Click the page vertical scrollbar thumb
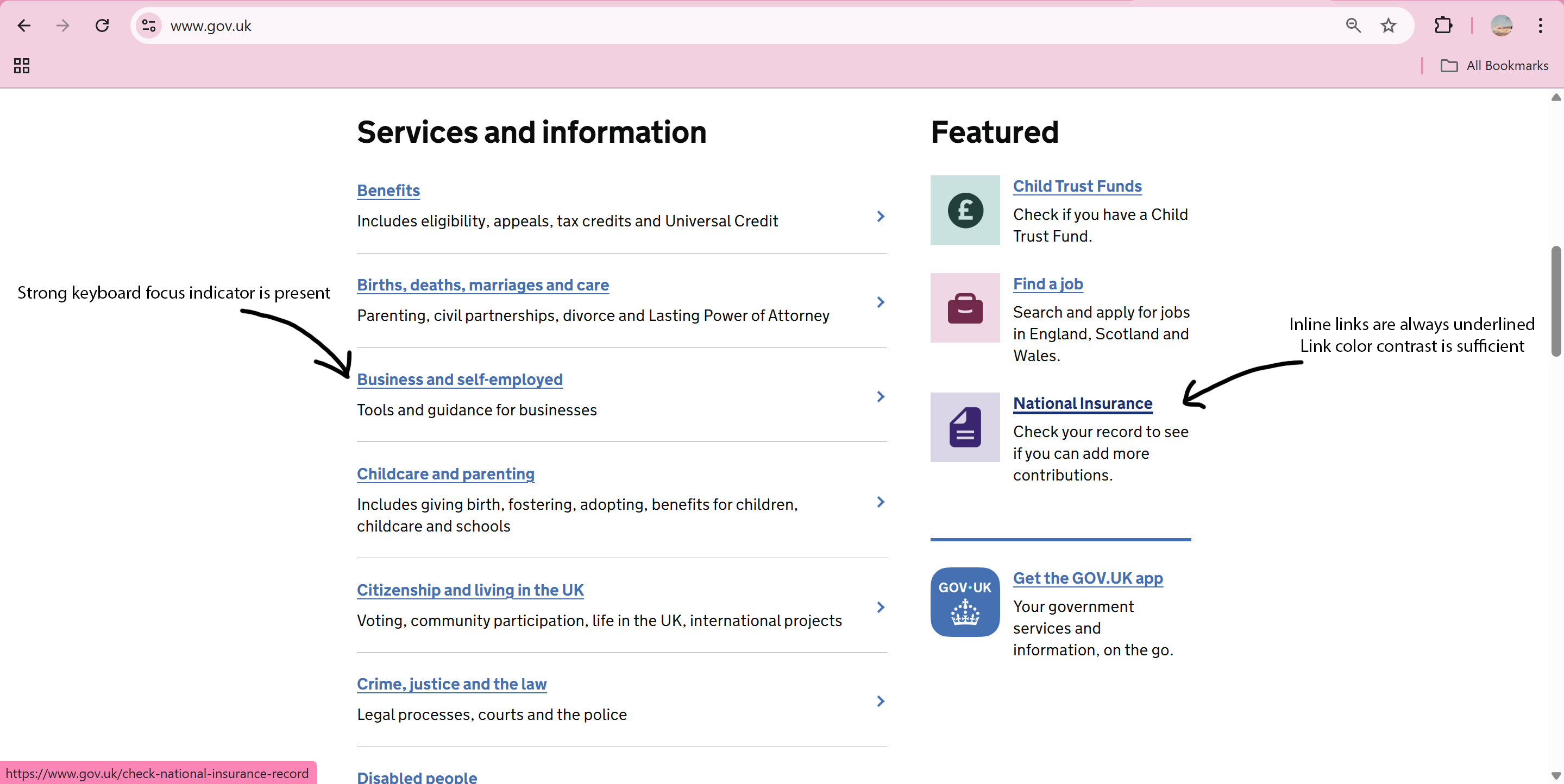This screenshot has height=784, width=1564. [1555, 300]
